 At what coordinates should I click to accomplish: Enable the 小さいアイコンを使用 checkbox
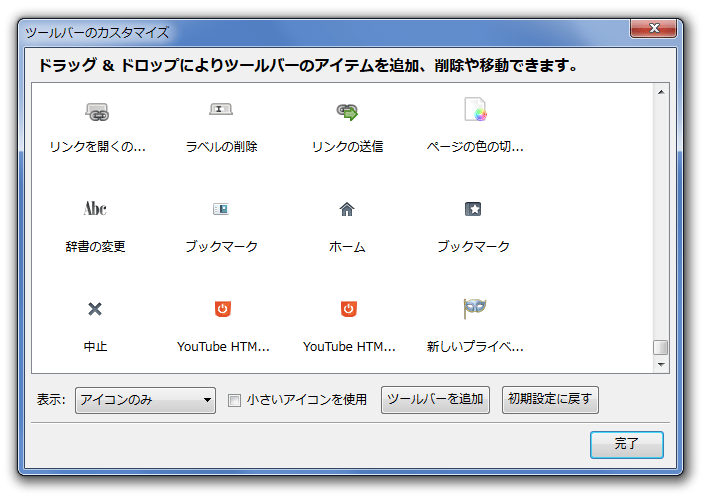[x=234, y=400]
